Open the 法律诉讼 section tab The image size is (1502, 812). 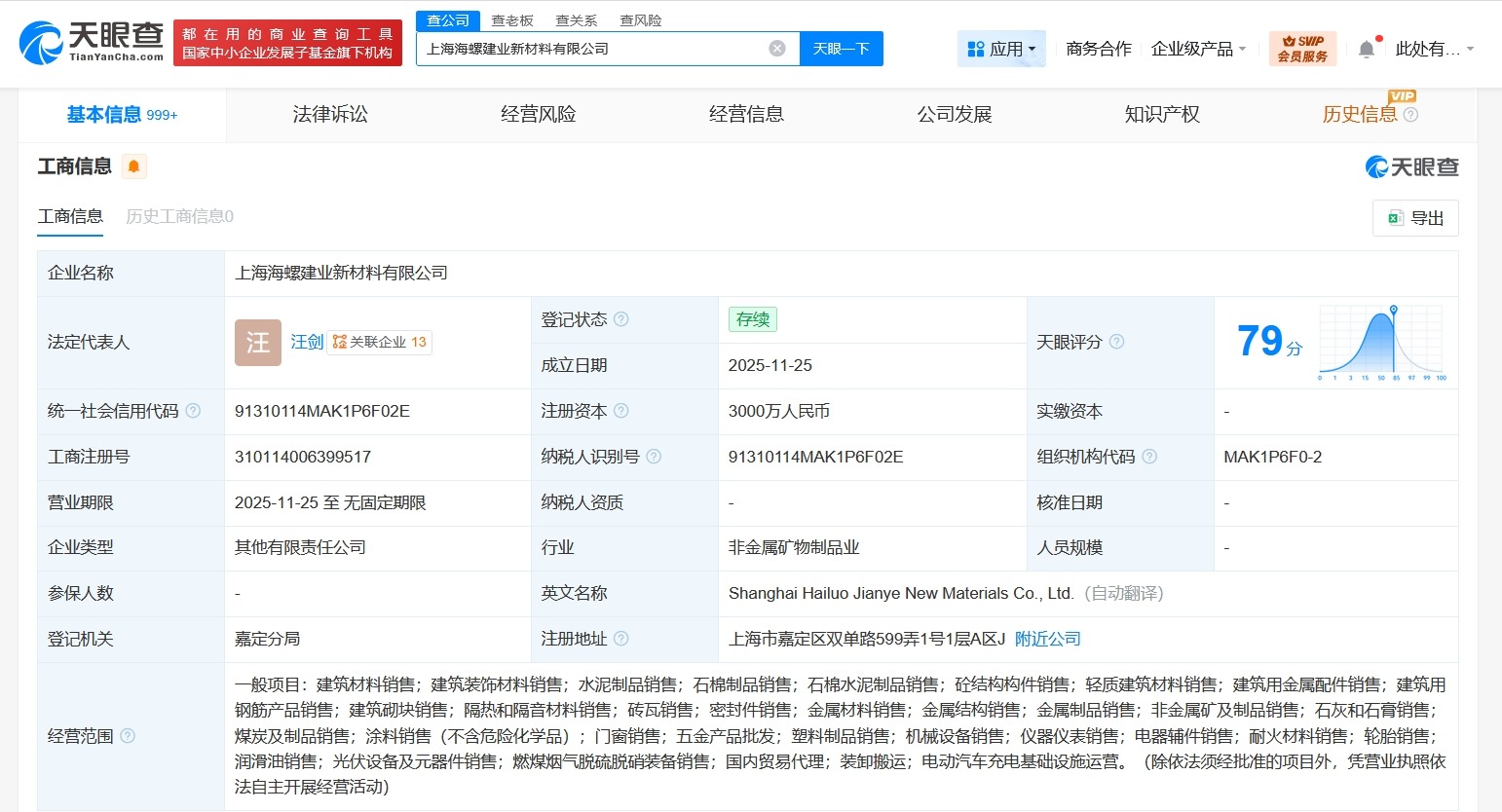click(x=329, y=114)
